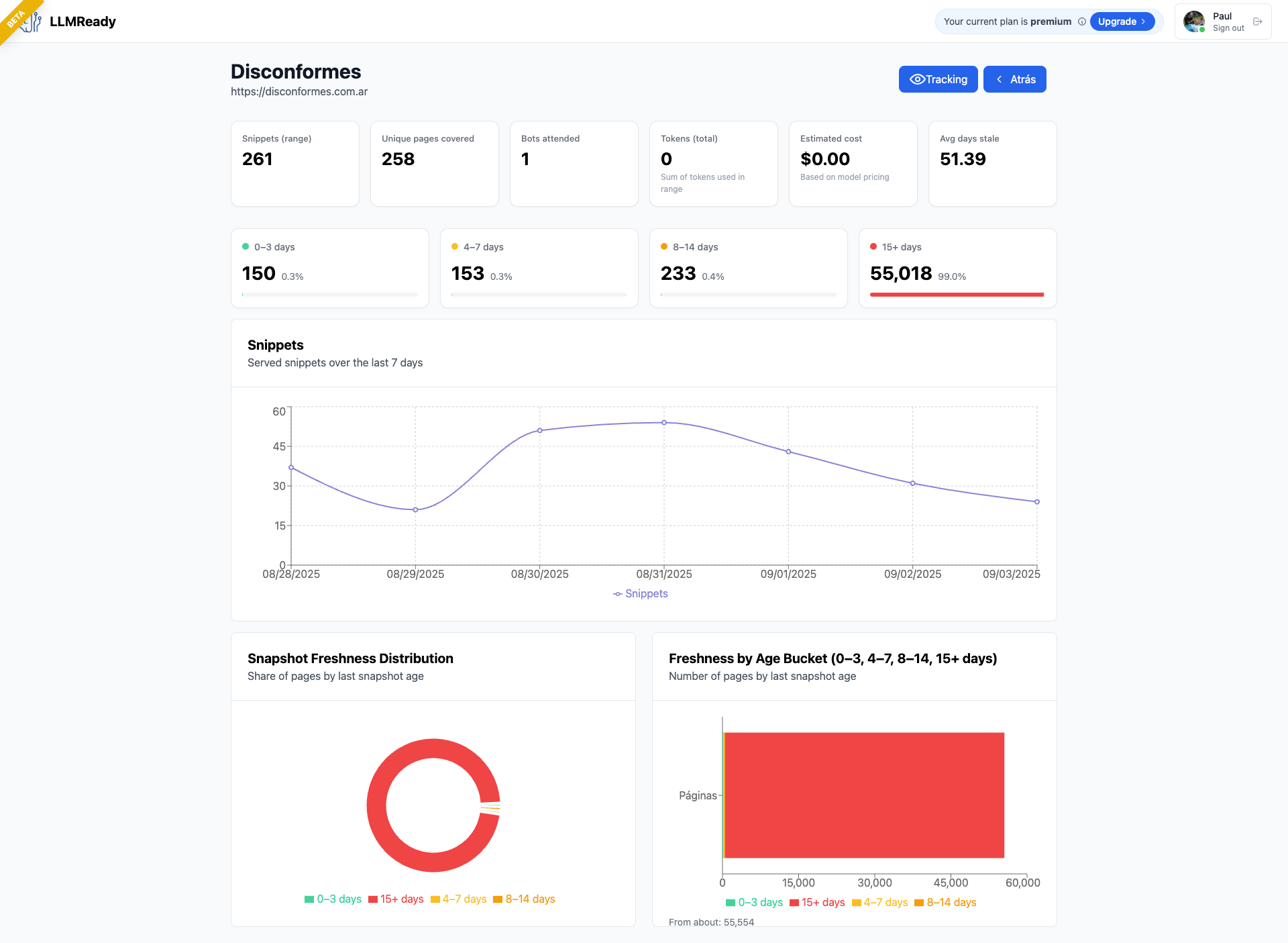
Task: Toggle 4–7 days legend in bar chart
Action: coord(879,902)
